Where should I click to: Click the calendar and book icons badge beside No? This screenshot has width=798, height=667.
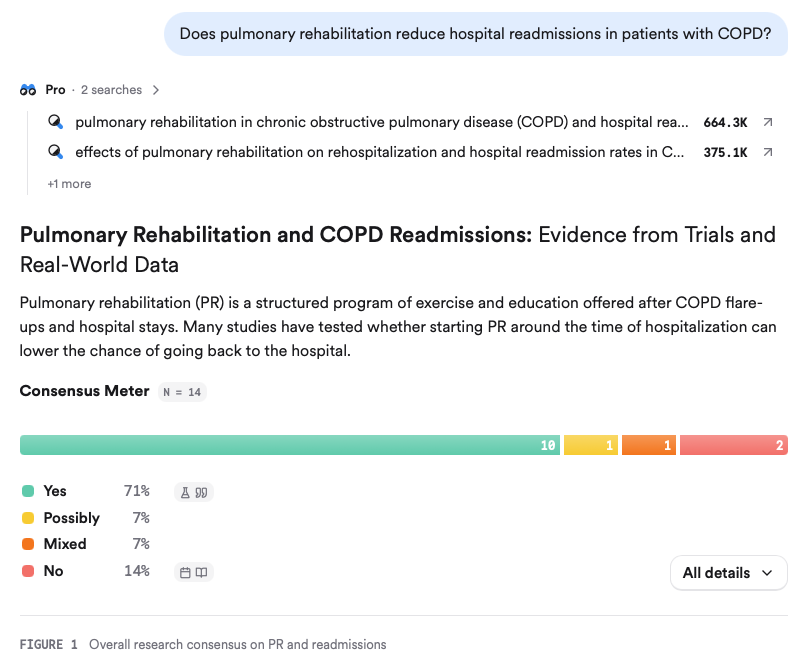194,572
